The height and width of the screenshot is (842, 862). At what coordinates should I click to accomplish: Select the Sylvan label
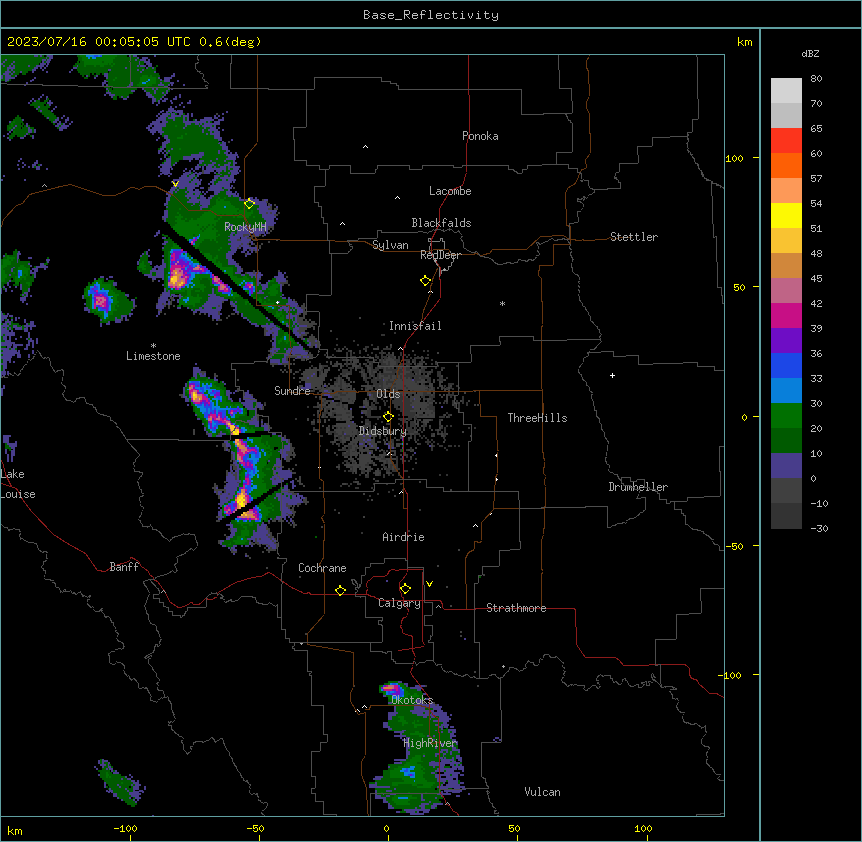(x=390, y=245)
